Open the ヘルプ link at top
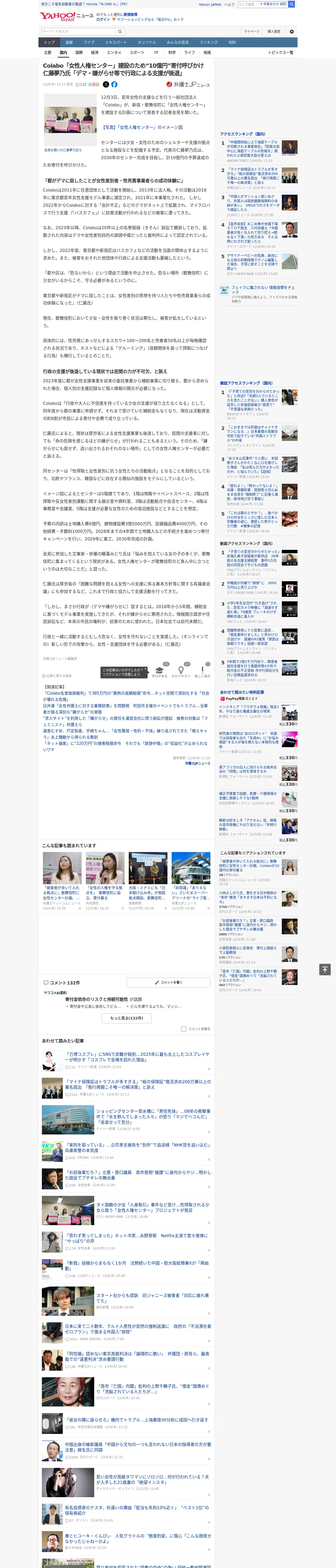The image size is (336, 1568). 229,4
